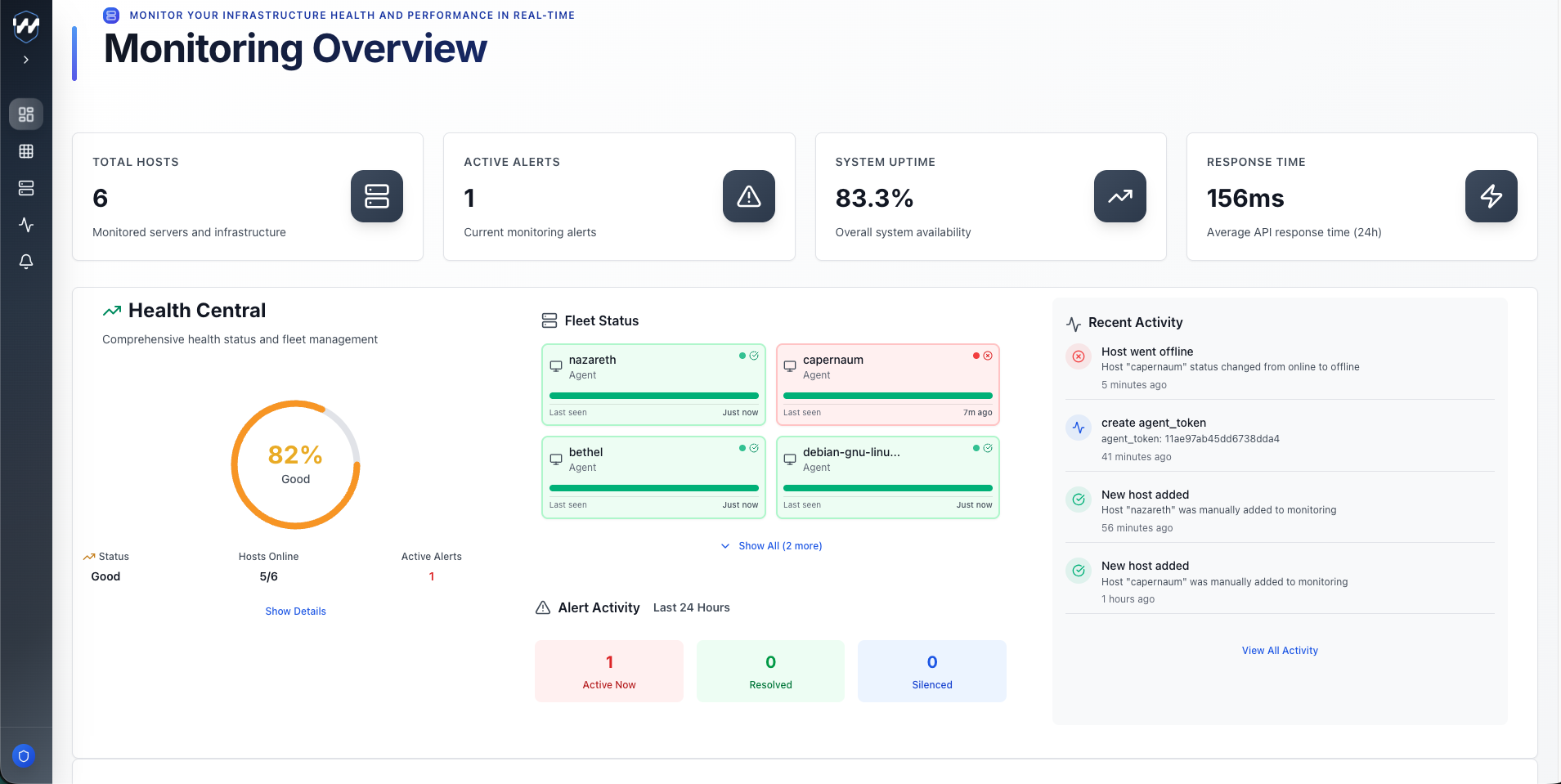Click the Recent Activity pulse icon

1074,324
